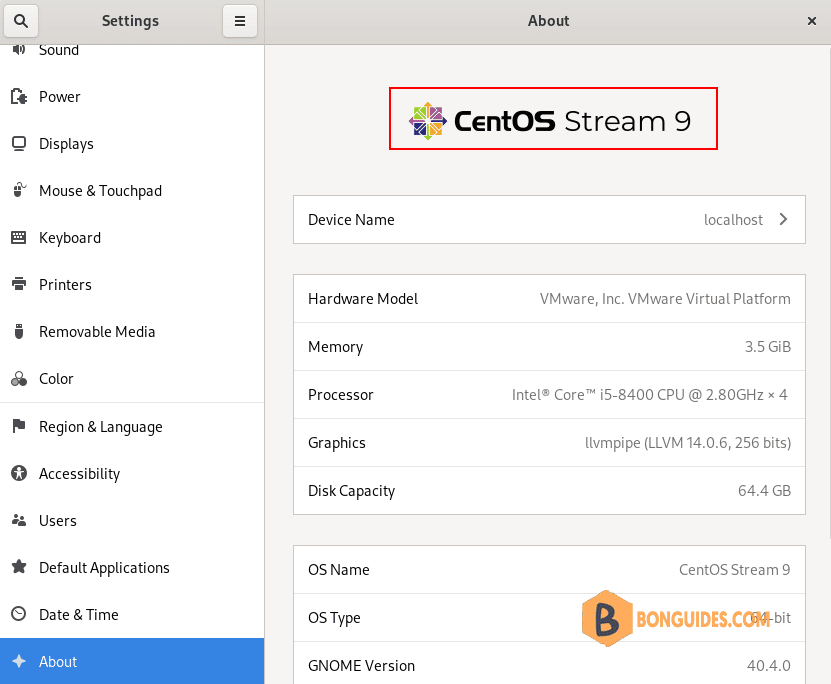This screenshot has height=684, width=831.
Task: Click the GNOME Version label
Action: (361, 665)
